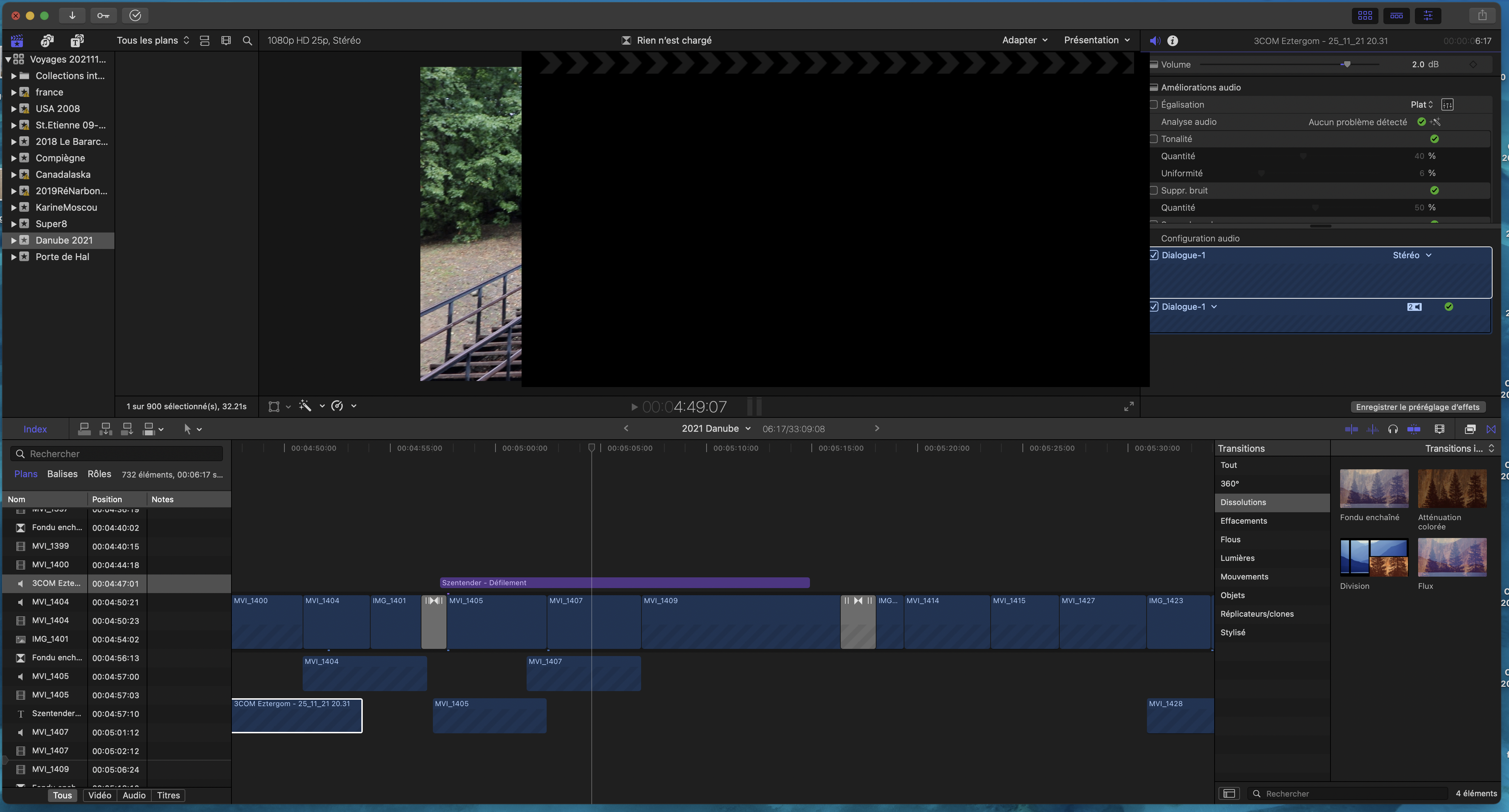Viewport: 1509px width, 812px height.
Task: Click the info inspector icon
Action: click(1172, 40)
